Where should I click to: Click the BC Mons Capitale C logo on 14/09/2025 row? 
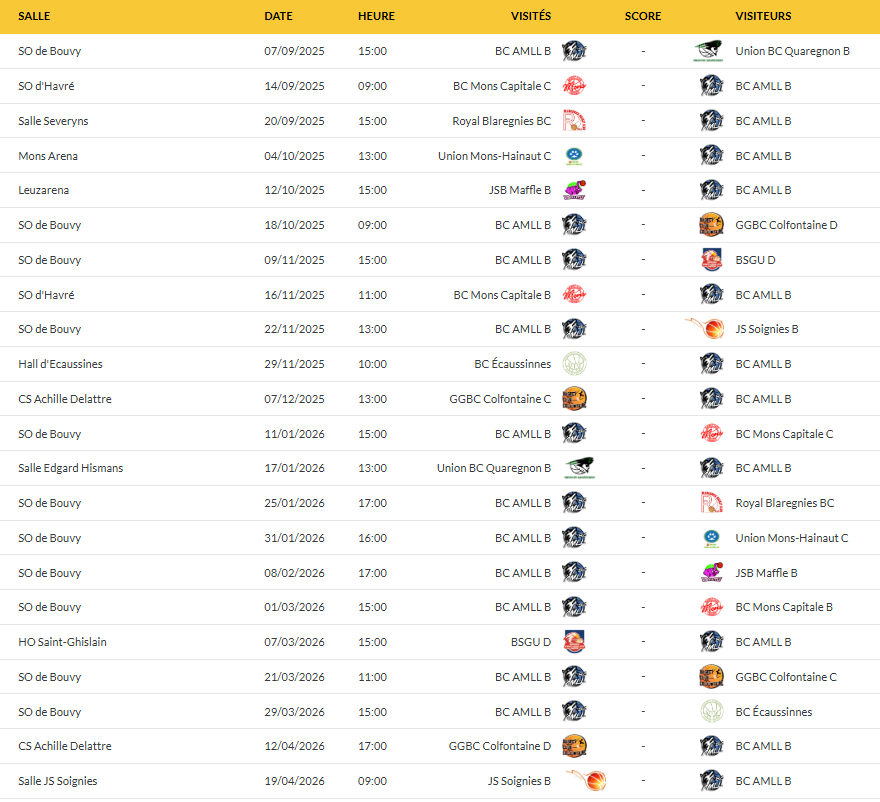tap(574, 86)
